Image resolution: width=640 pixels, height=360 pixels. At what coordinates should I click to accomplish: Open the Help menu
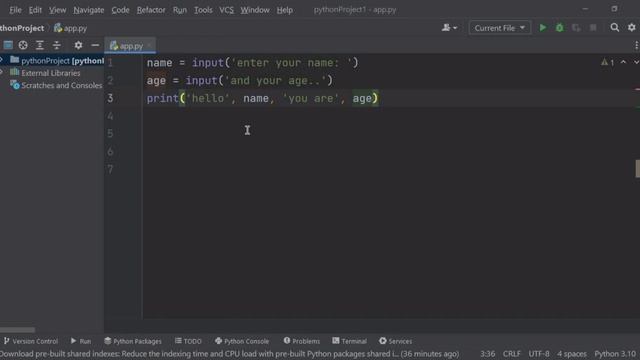[284, 10]
